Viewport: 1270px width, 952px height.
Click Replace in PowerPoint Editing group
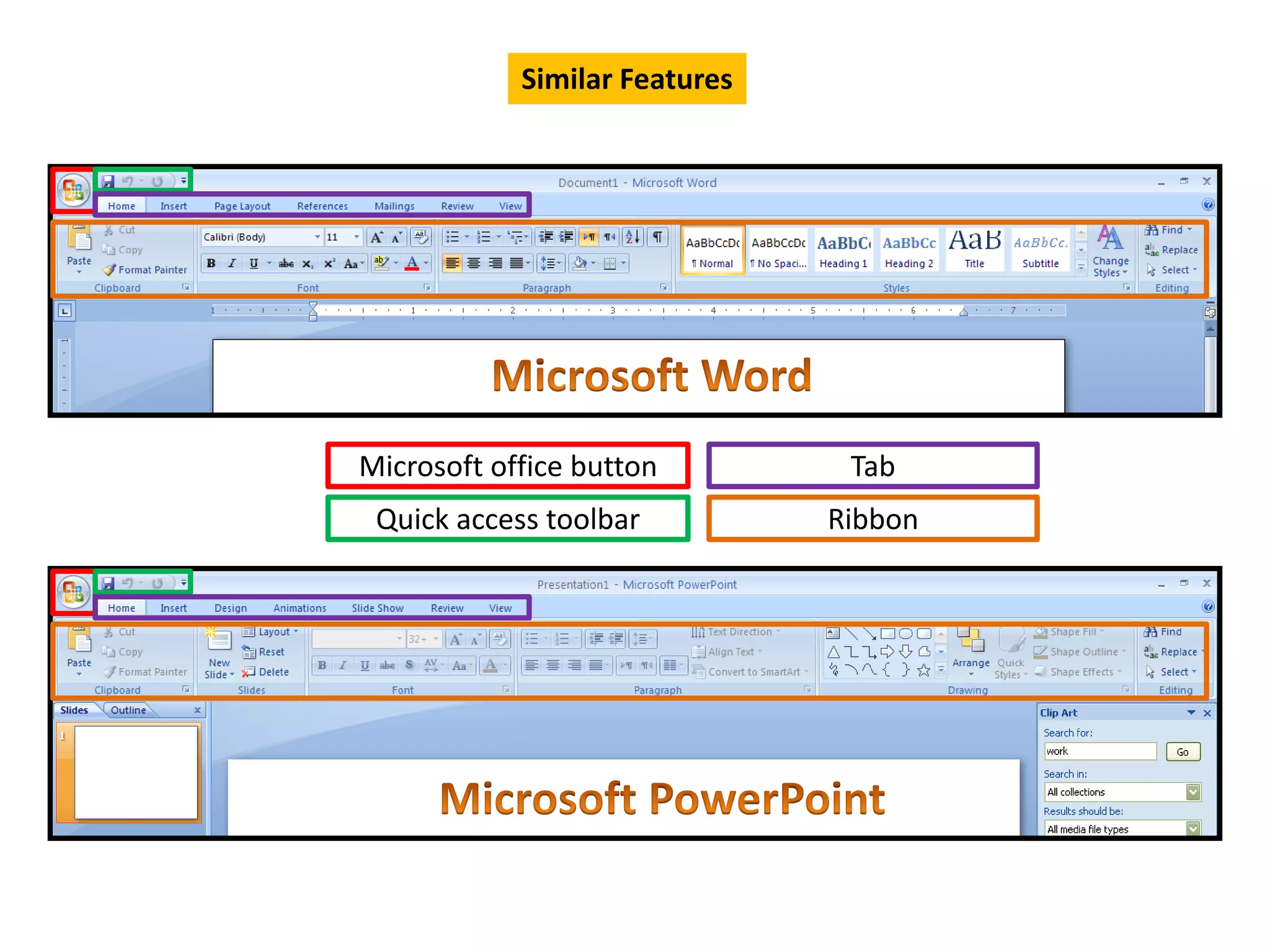[x=1171, y=652]
